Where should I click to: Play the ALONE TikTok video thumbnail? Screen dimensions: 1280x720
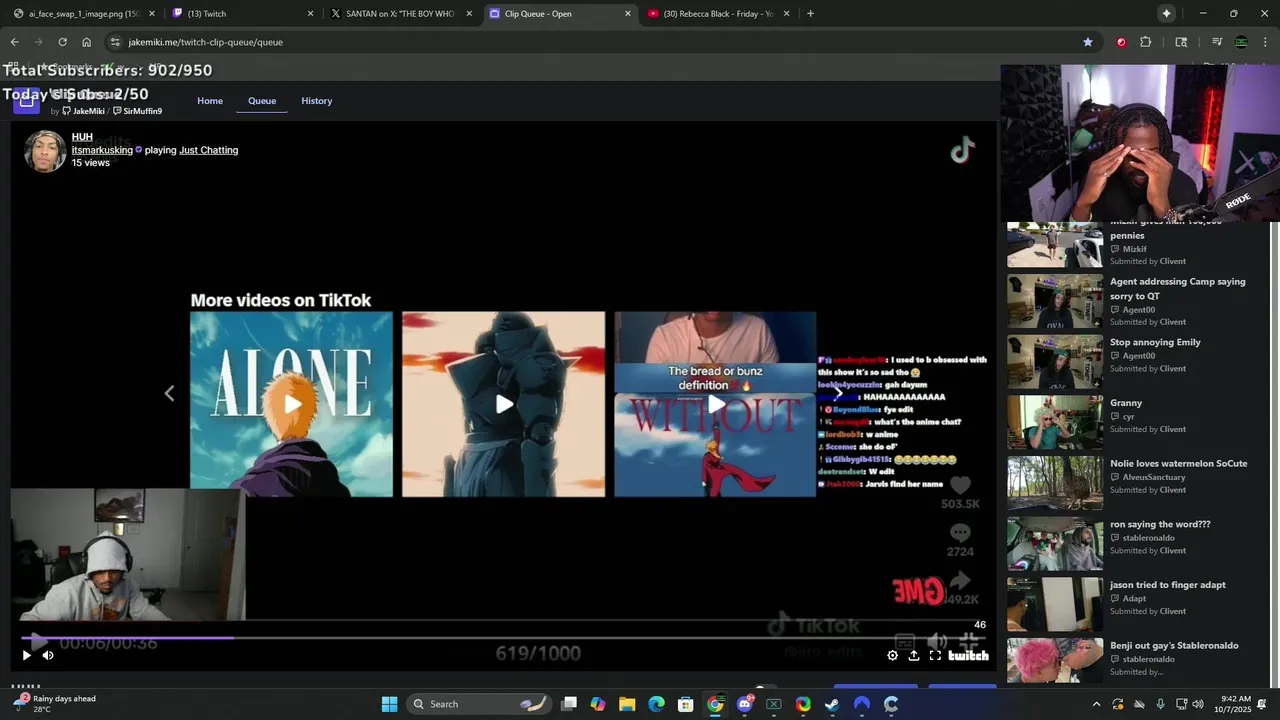pos(291,404)
